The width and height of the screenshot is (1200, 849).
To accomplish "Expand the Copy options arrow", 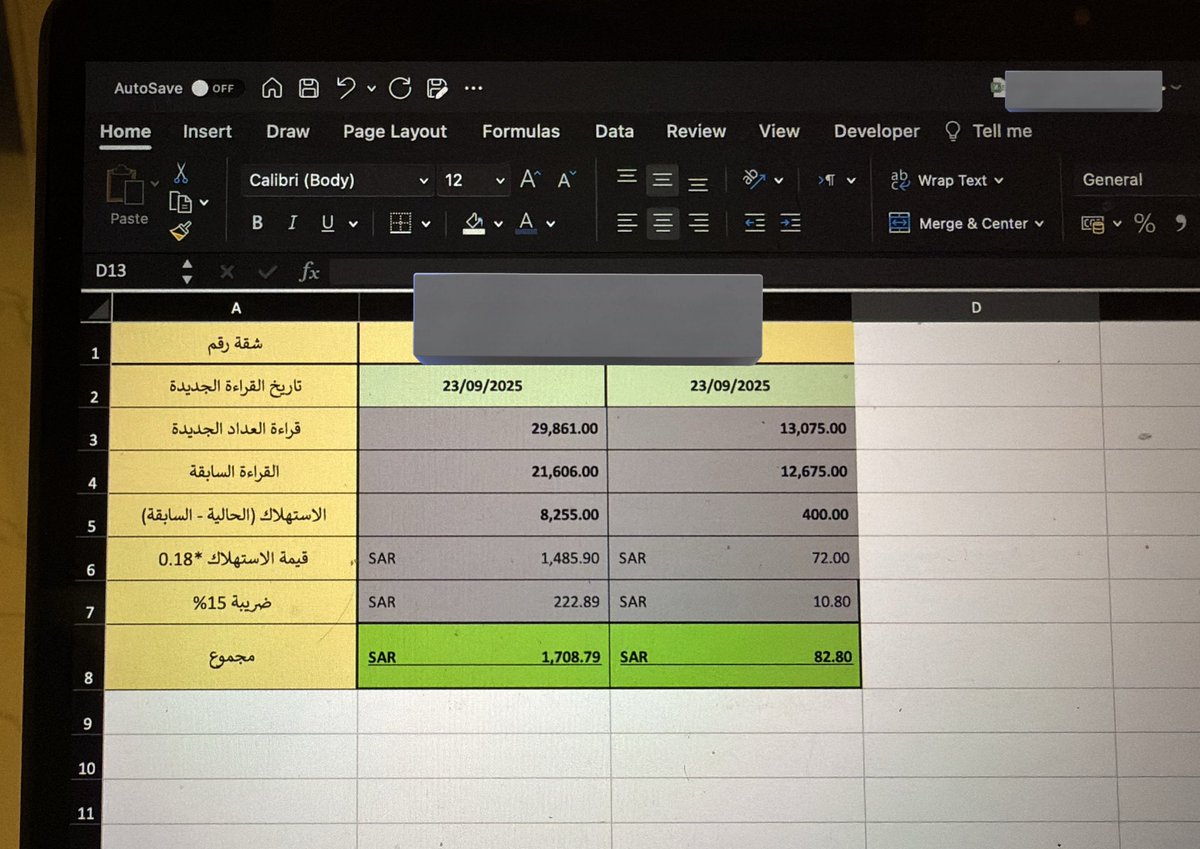I will point(205,202).
